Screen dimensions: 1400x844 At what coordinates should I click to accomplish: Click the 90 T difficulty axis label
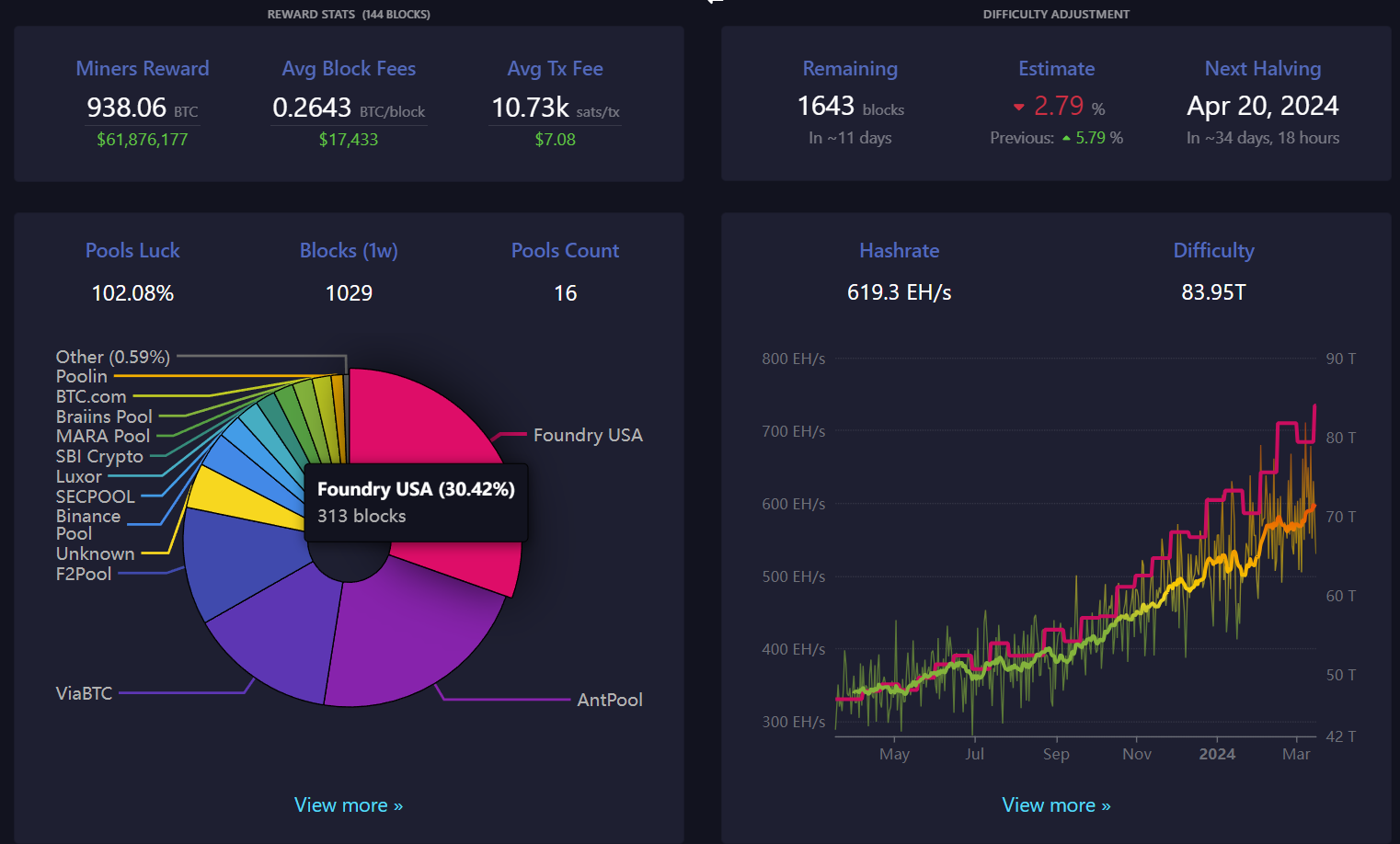(x=1341, y=359)
